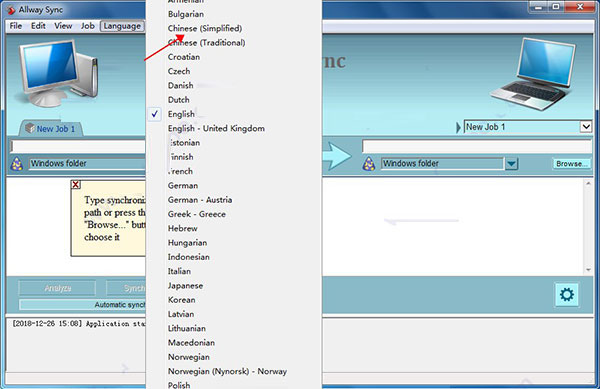Open the Language menu
Screen dimensions: 600x389
tap(122, 26)
